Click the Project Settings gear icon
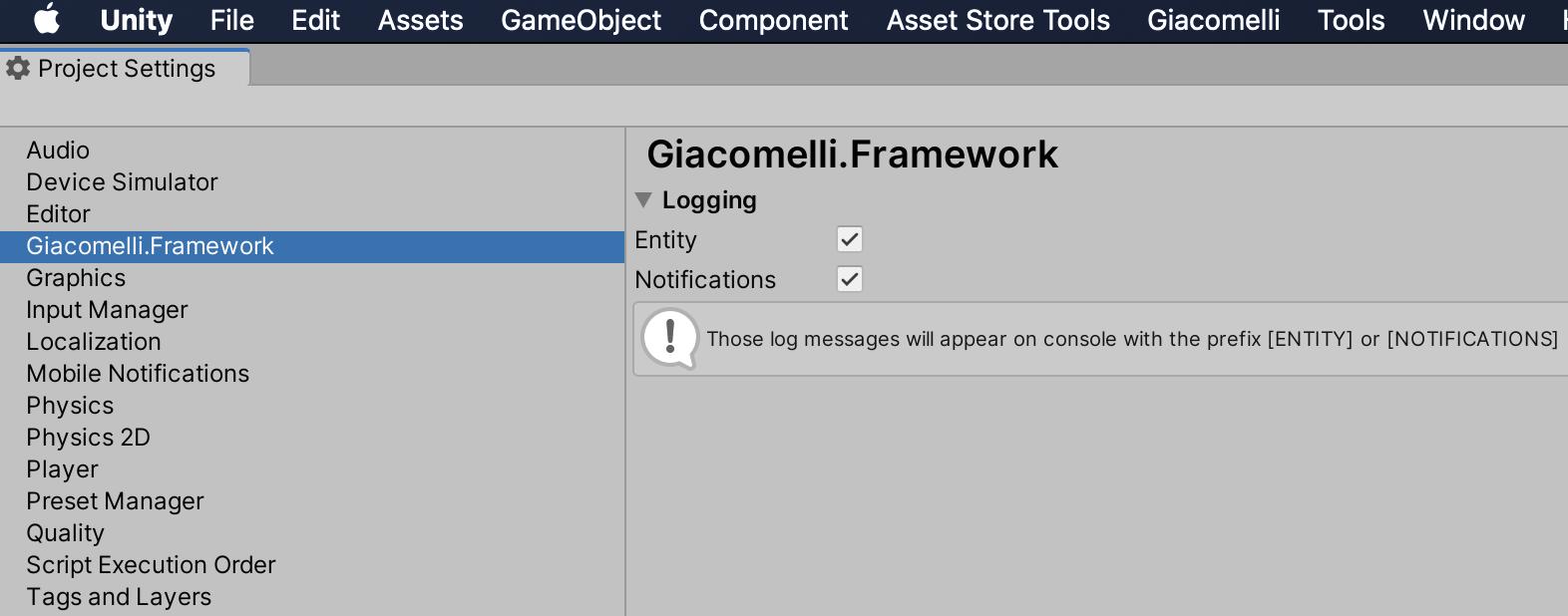This screenshot has height=616, width=1568. 18,68
